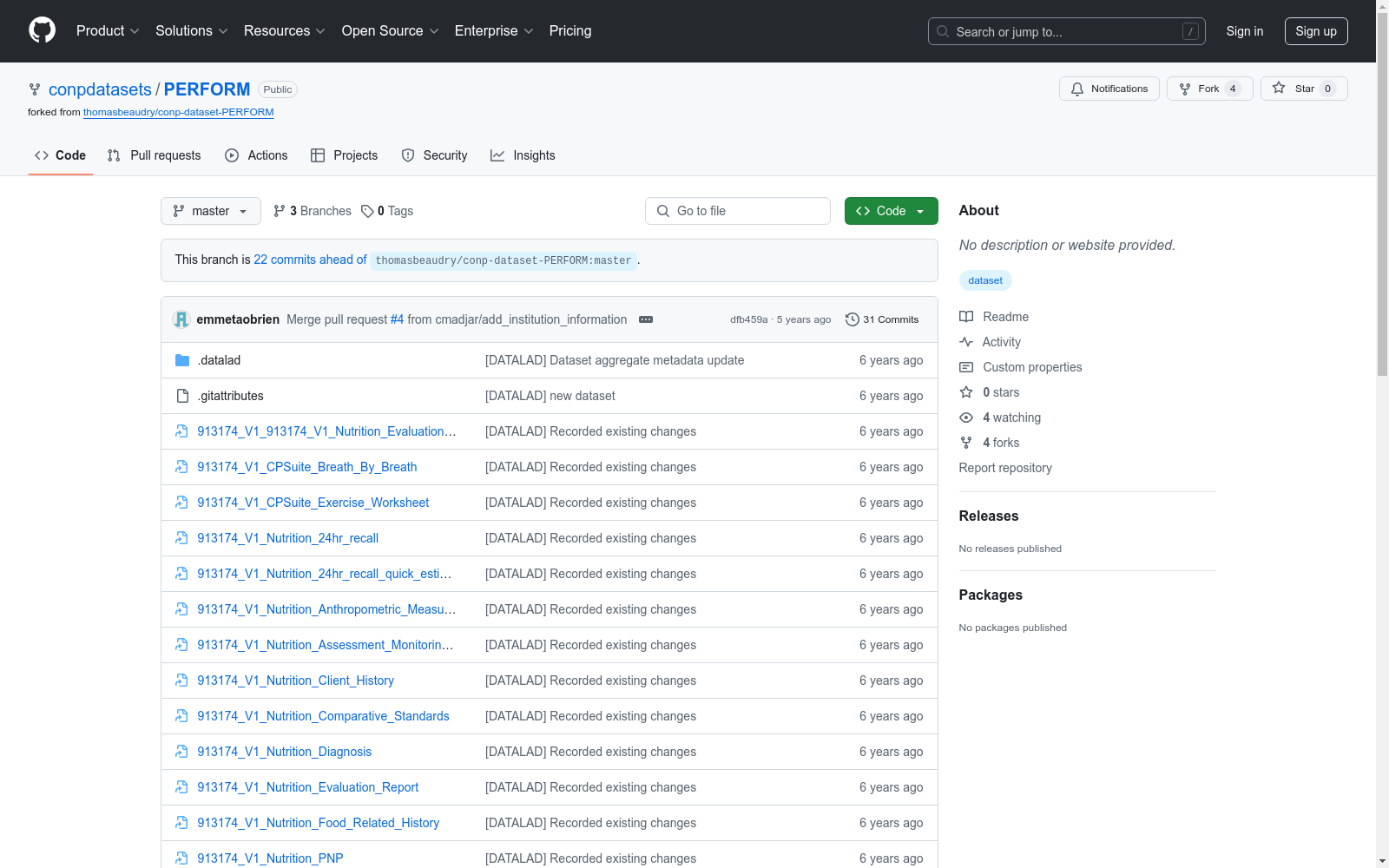Viewport: 1389px width, 868px height.
Task: Click the eye icon next to watching
Action: pos(966,418)
